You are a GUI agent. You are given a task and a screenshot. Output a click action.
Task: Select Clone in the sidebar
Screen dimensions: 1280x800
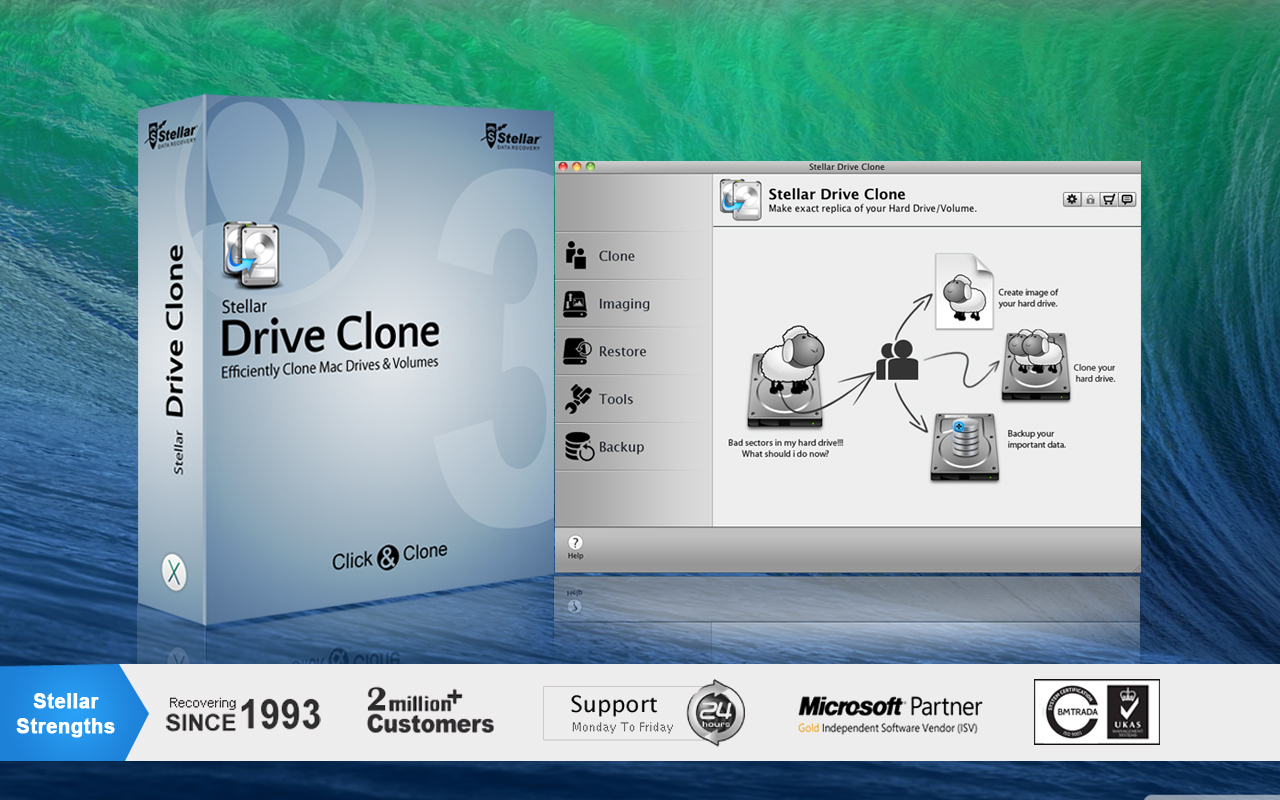coord(633,256)
